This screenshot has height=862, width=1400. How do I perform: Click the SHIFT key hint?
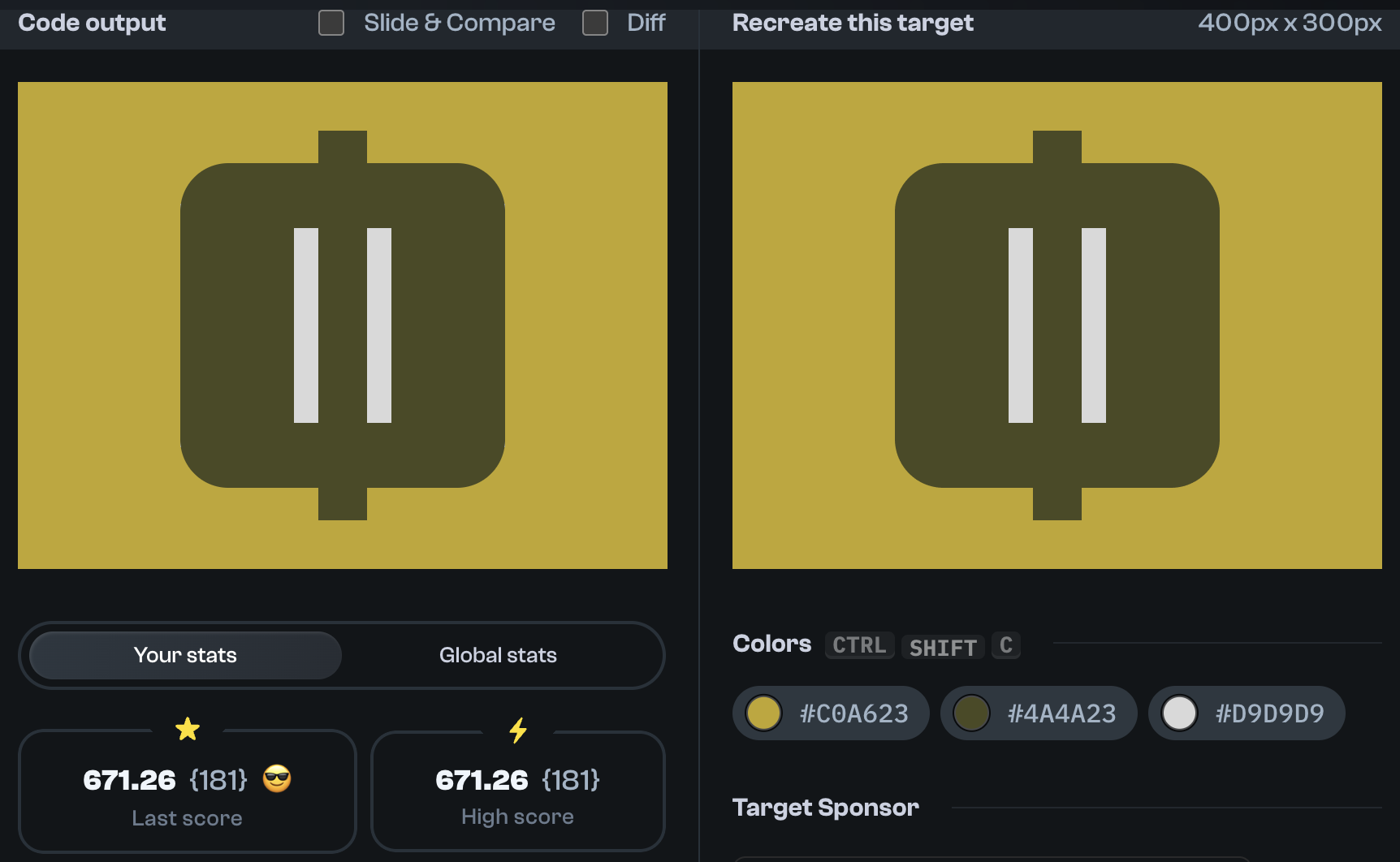click(x=943, y=647)
